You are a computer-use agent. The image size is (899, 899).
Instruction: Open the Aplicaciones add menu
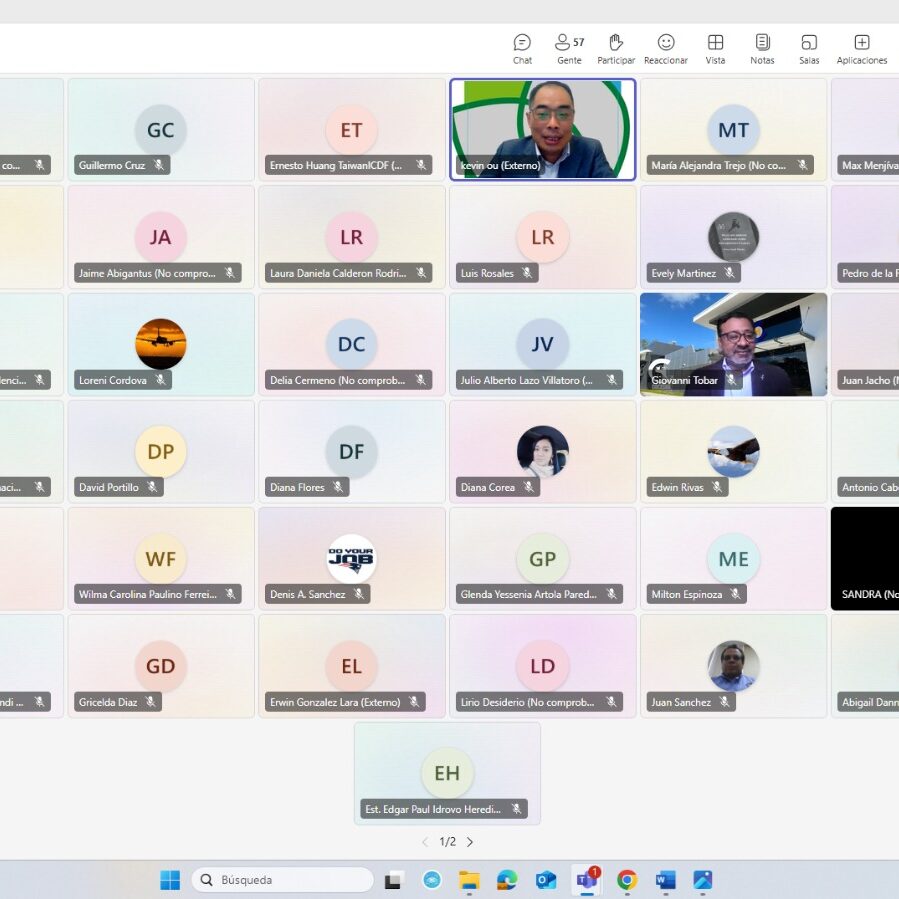click(861, 47)
